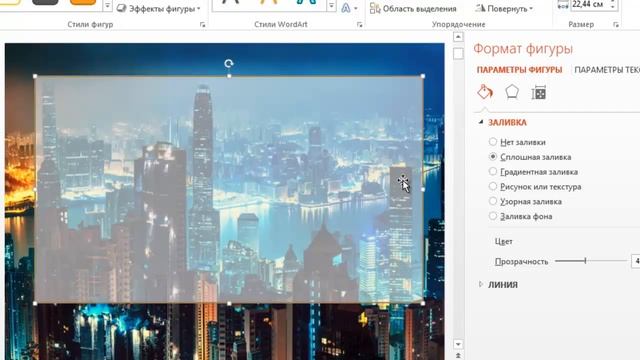This screenshot has width=640, height=360.
Task: Open Стили WordArt dialog launcher
Action: point(360,25)
